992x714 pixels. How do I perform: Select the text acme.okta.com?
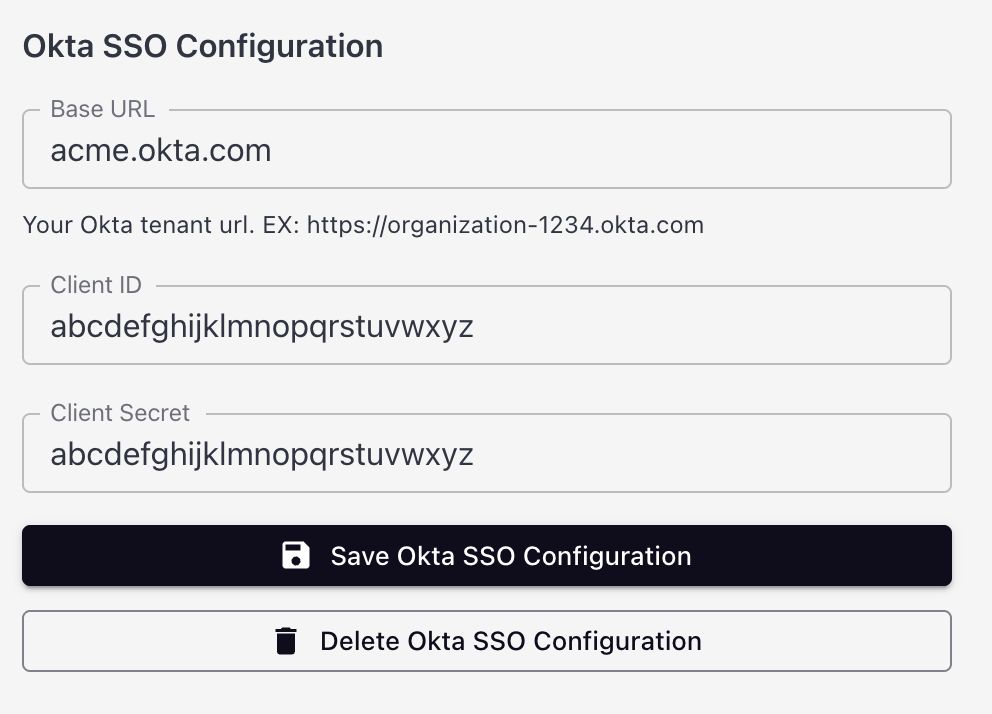coord(161,150)
